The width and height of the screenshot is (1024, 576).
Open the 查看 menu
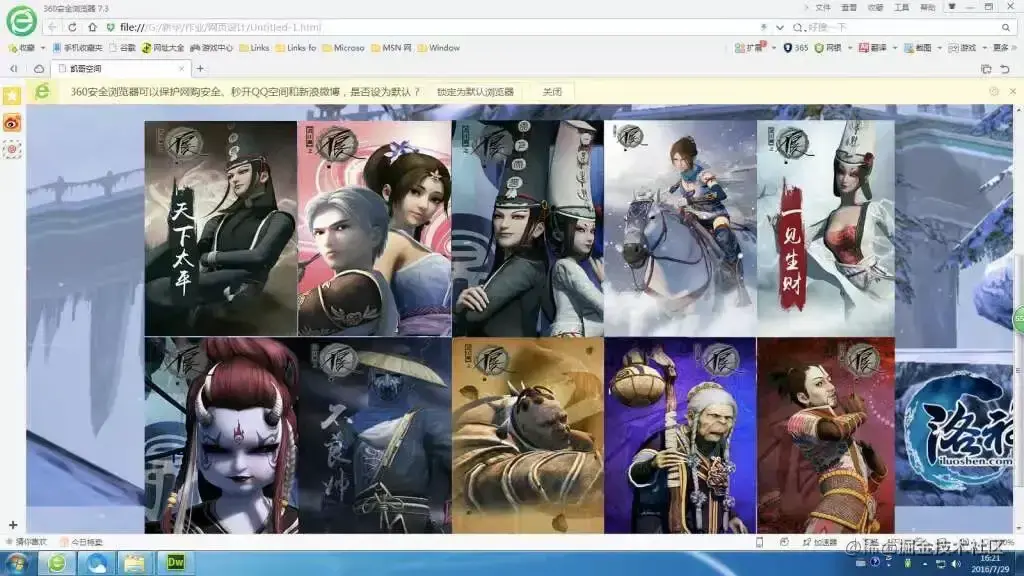(x=849, y=7)
